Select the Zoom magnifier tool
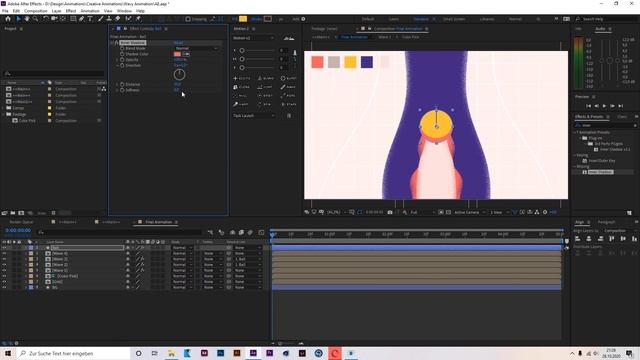The width and height of the screenshot is (640, 360). coord(36,19)
